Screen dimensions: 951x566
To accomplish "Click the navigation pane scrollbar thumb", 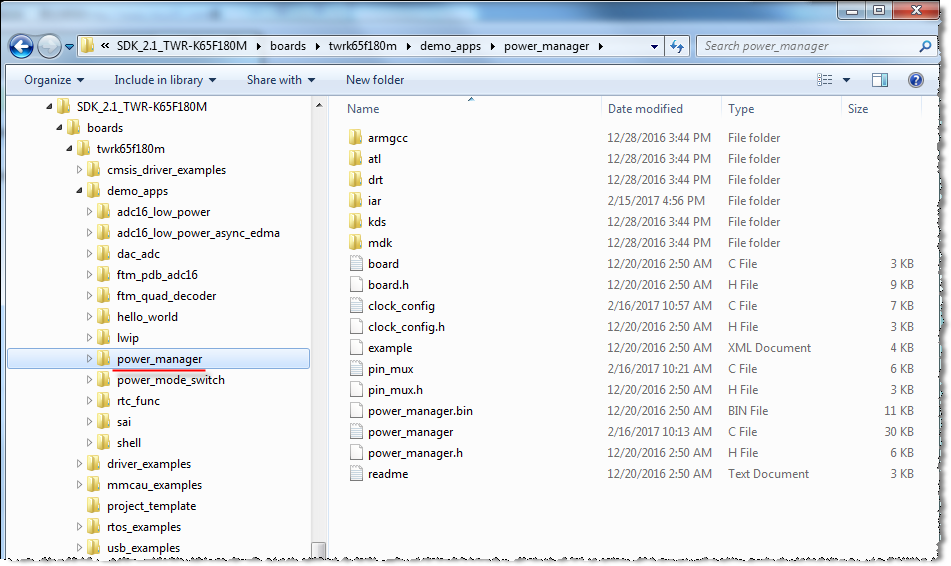I will (319, 550).
